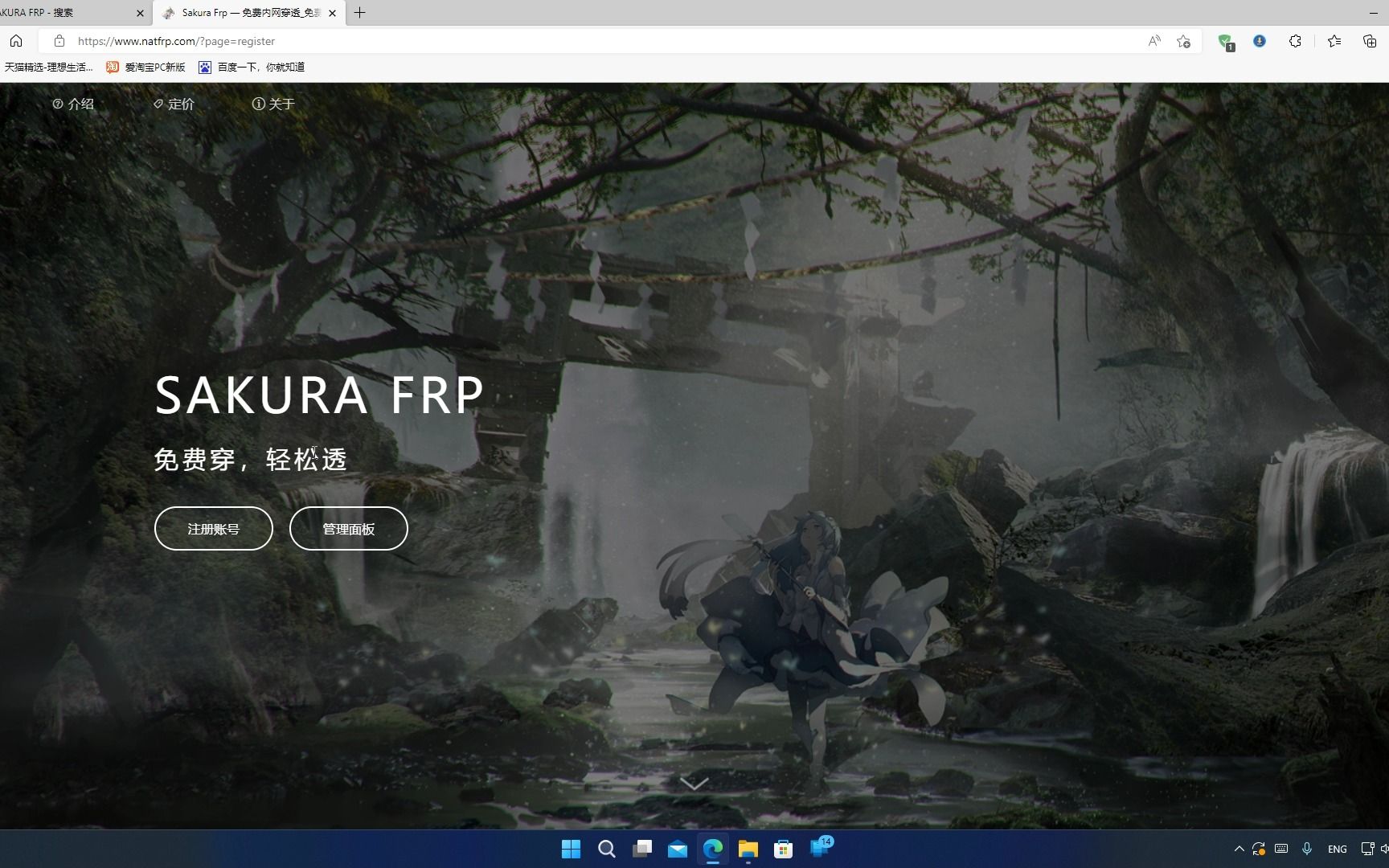Close the Sakura Frp tab

click(332, 13)
